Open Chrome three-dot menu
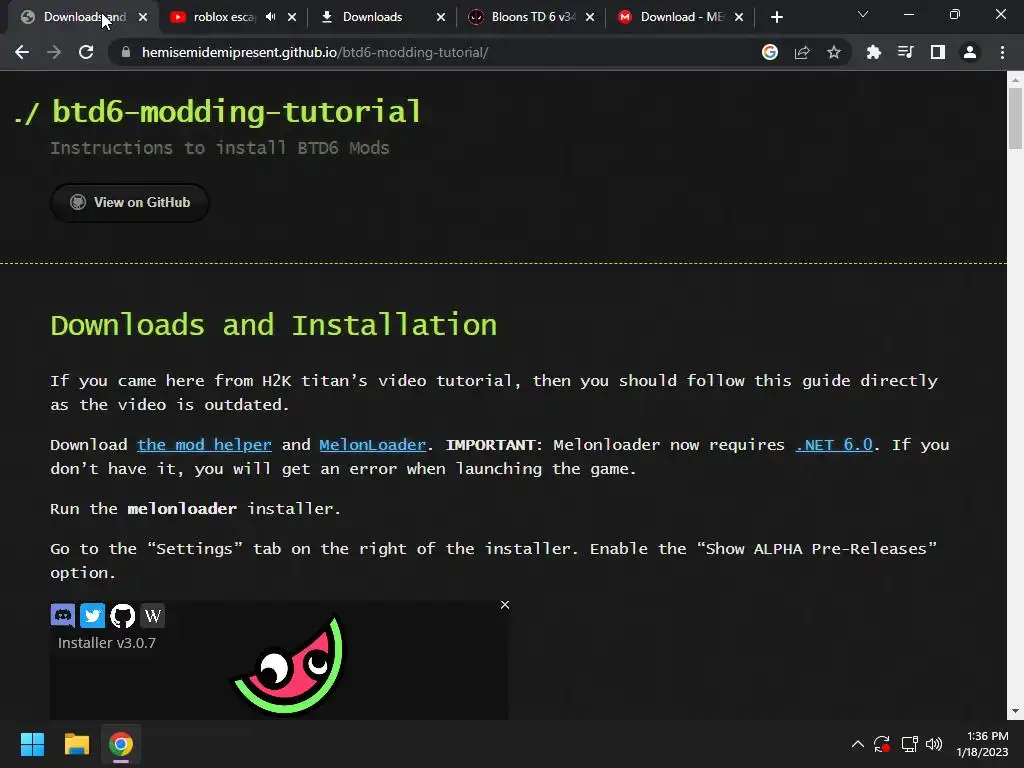Image resolution: width=1024 pixels, height=768 pixels. (x=1002, y=52)
